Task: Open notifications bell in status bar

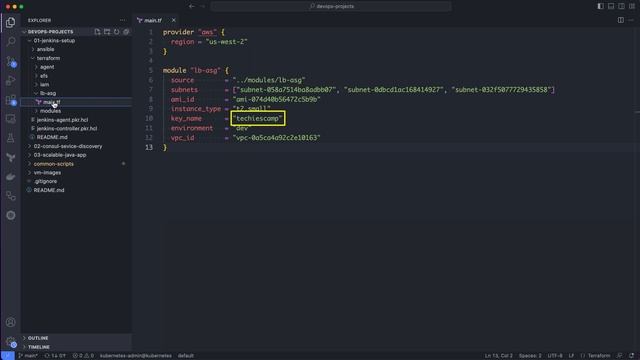Action: (x=632, y=356)
